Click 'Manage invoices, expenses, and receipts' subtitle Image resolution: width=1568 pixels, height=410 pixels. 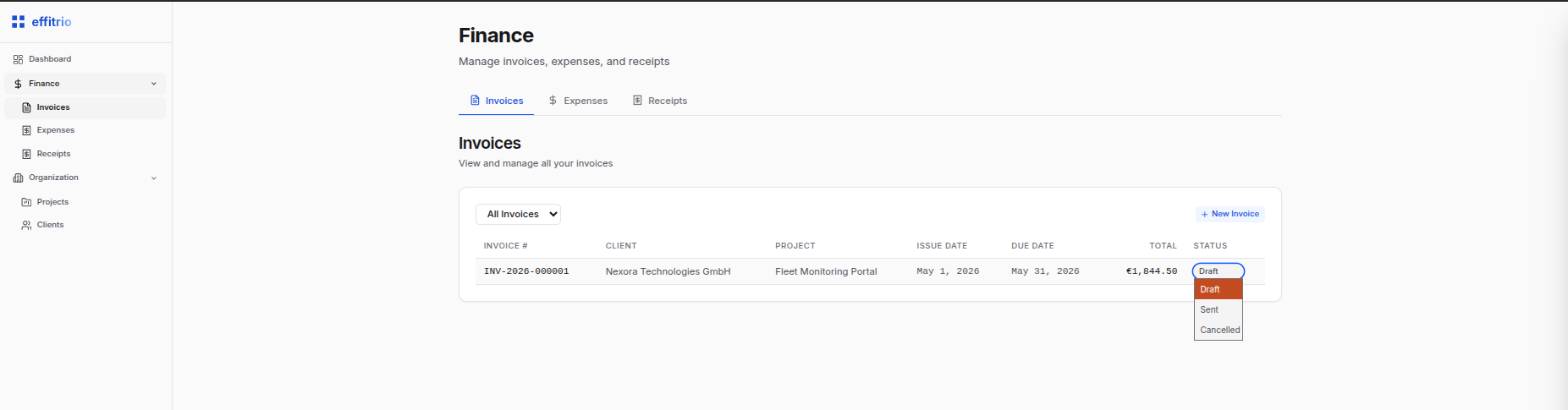click(x=564, y=62)
